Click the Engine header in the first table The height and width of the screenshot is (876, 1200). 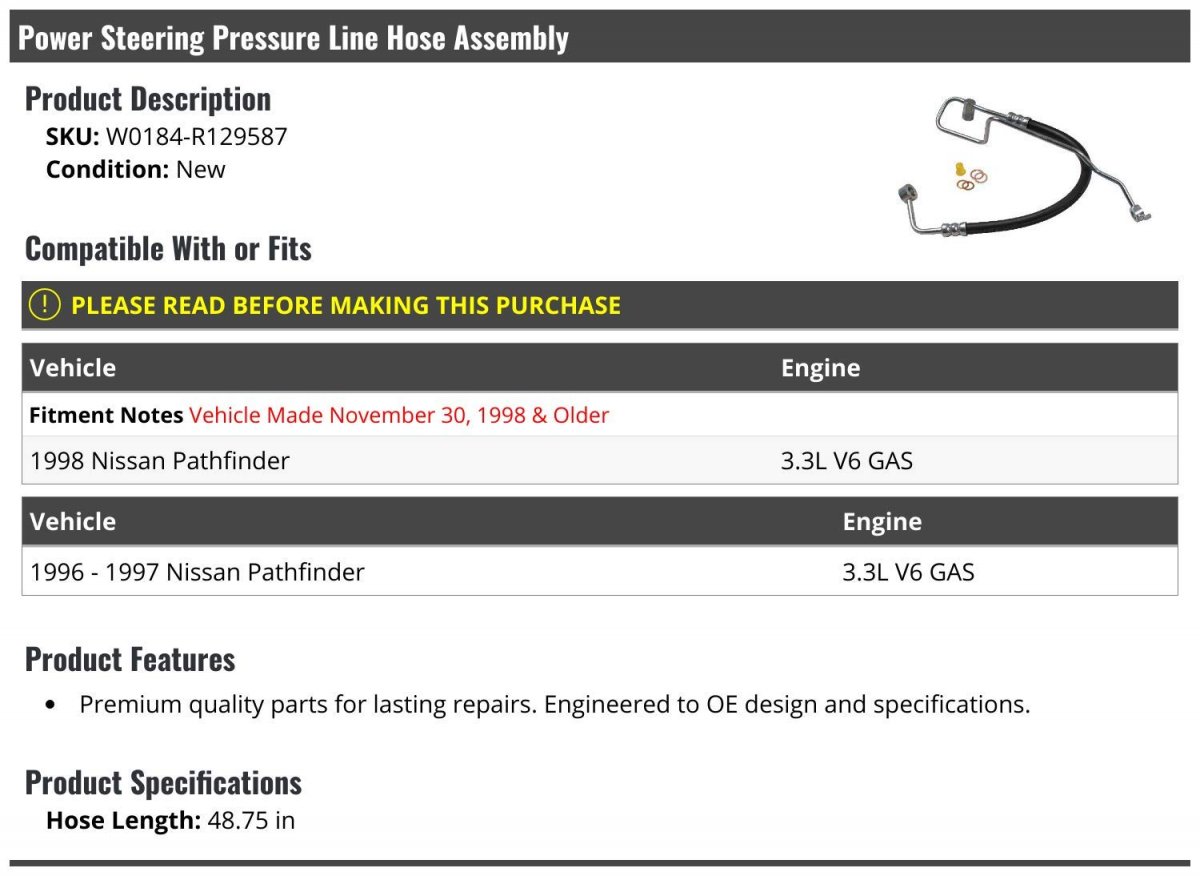click(x=820, y=368)
